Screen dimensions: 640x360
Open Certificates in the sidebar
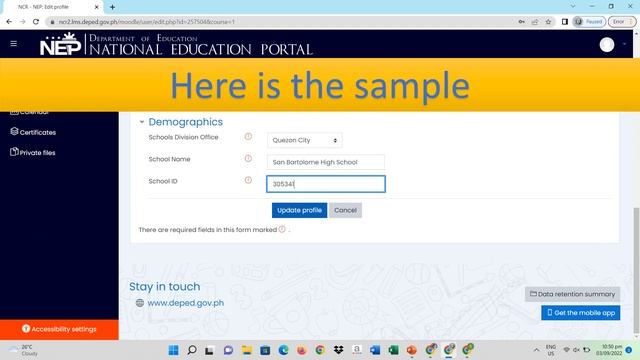pyautogui.click(x=33, y=132)
